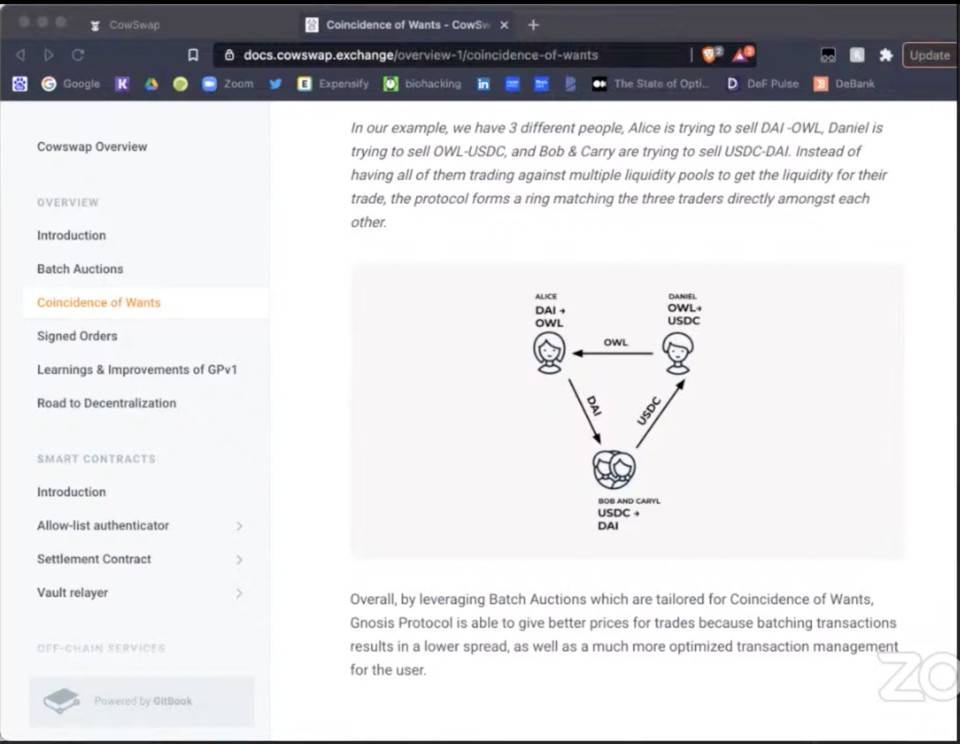Open the Twitter bookmark icon
Image resolution: width=960 pixels, height=744 pixels.
point(273,84)
